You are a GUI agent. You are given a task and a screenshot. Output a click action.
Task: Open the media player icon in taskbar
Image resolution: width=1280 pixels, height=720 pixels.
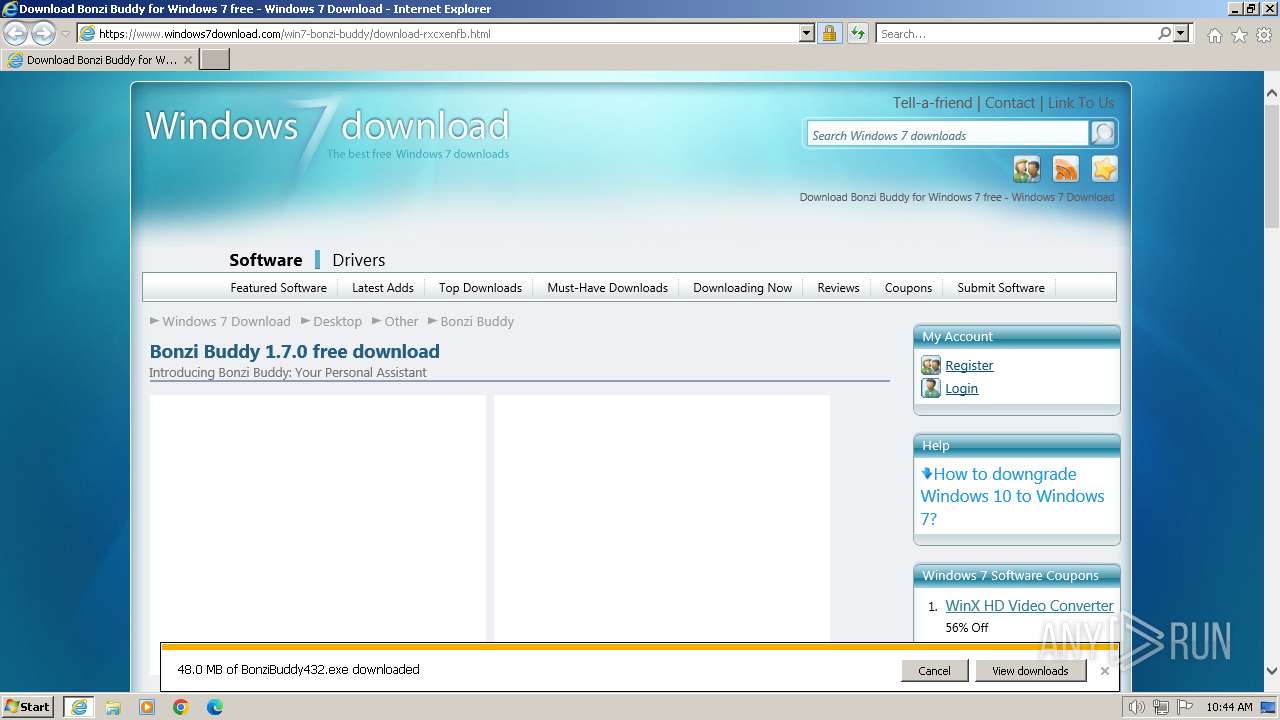pos(147,707)
